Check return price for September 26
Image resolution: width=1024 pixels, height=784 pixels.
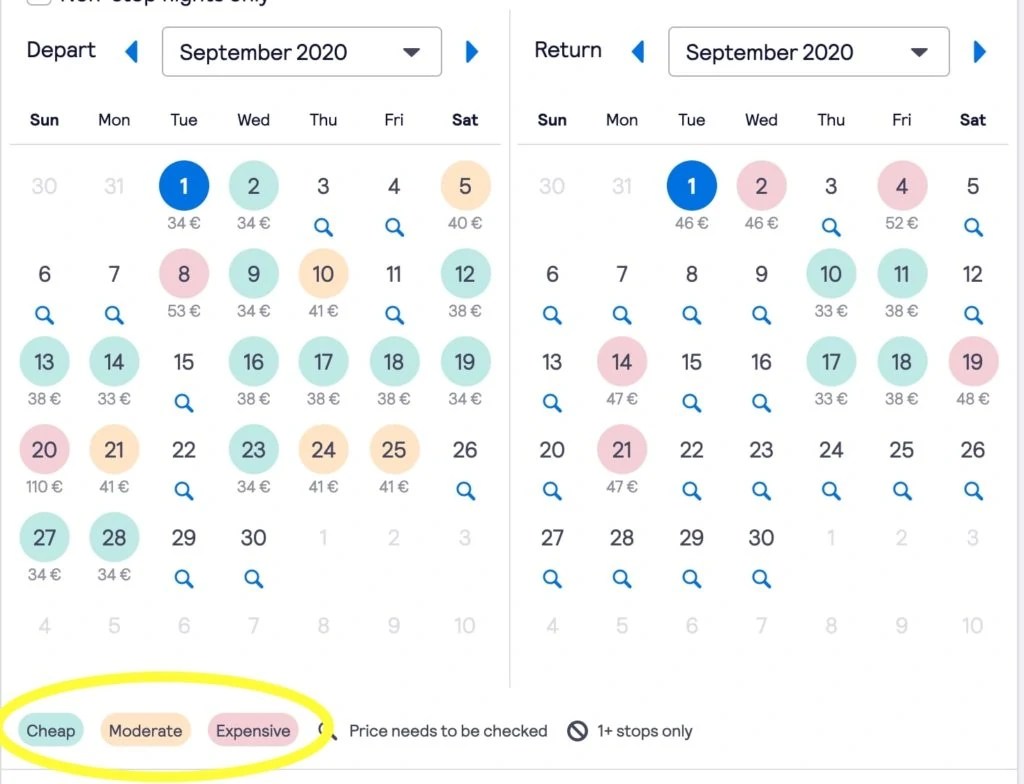pos(972,491)
